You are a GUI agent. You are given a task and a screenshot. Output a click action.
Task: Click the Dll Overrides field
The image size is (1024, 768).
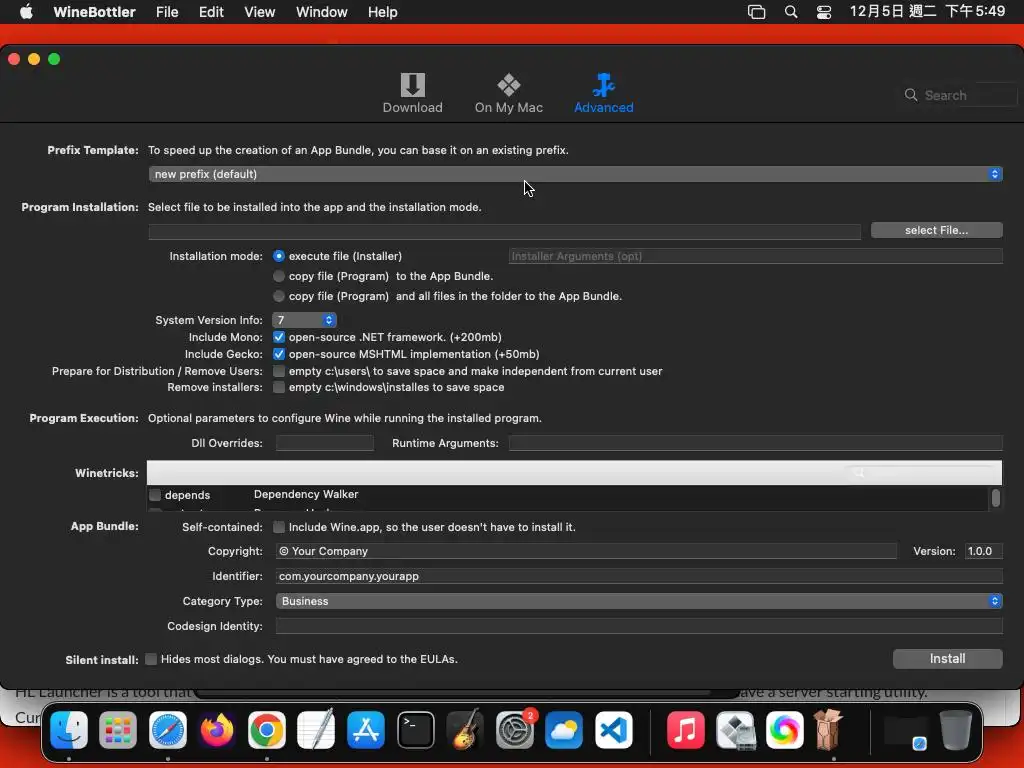tap(325, 443)
